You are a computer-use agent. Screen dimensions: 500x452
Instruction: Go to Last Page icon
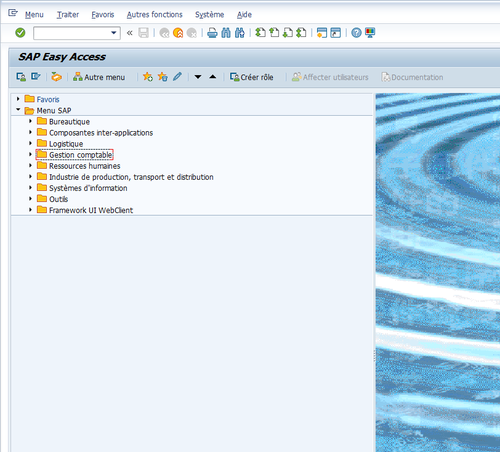tap(301, 33)
